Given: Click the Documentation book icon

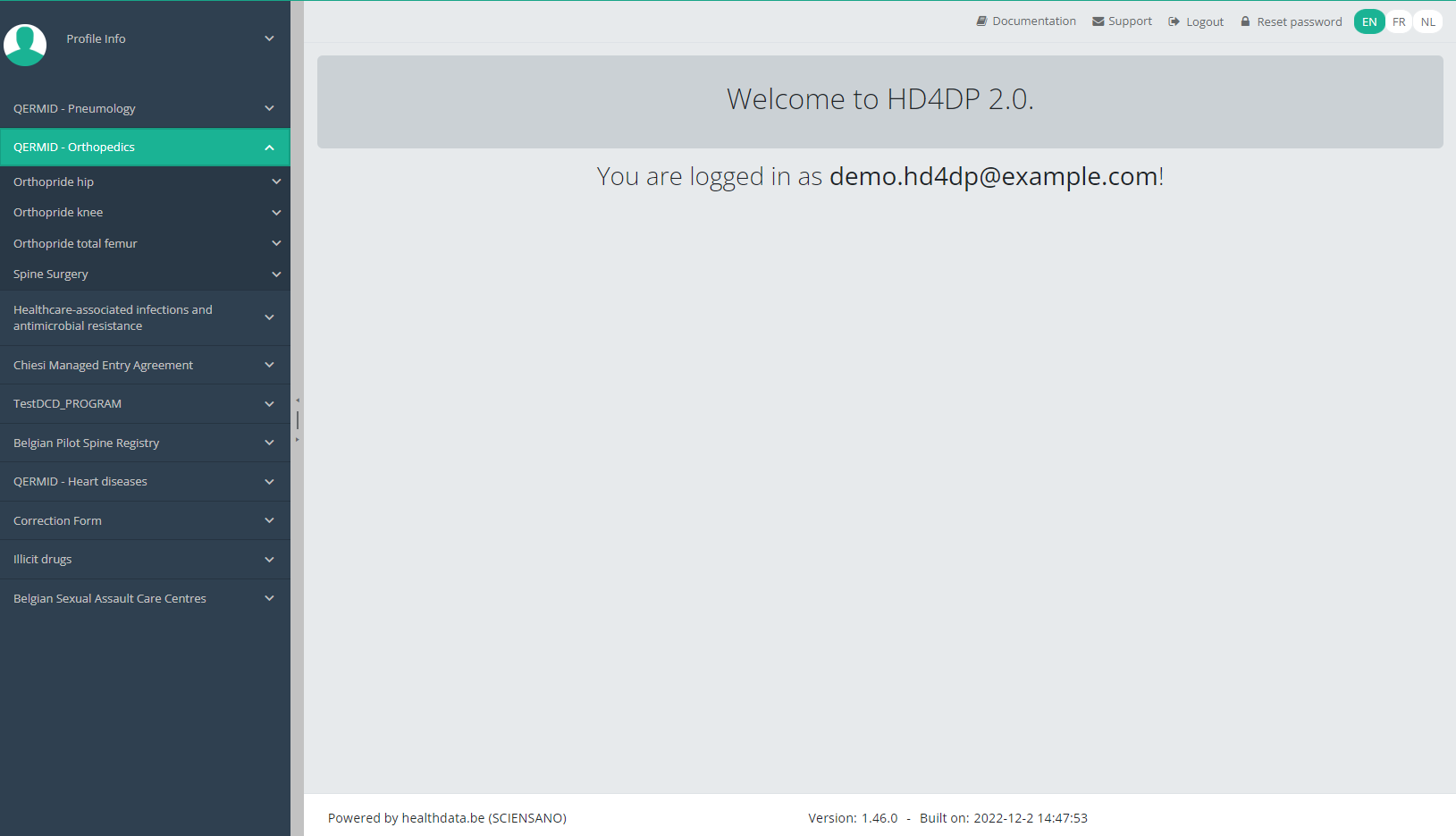Looking at the screenshot, I should pyautogui.click(x=981, y=21).
